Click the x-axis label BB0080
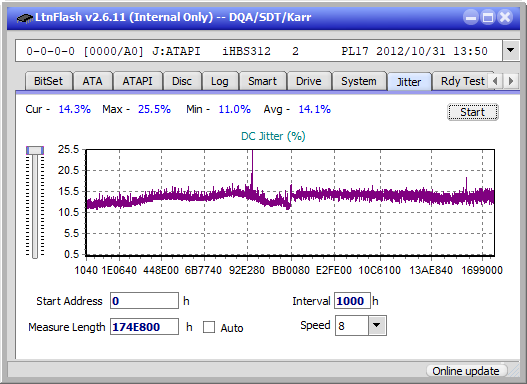 [291, 270]
